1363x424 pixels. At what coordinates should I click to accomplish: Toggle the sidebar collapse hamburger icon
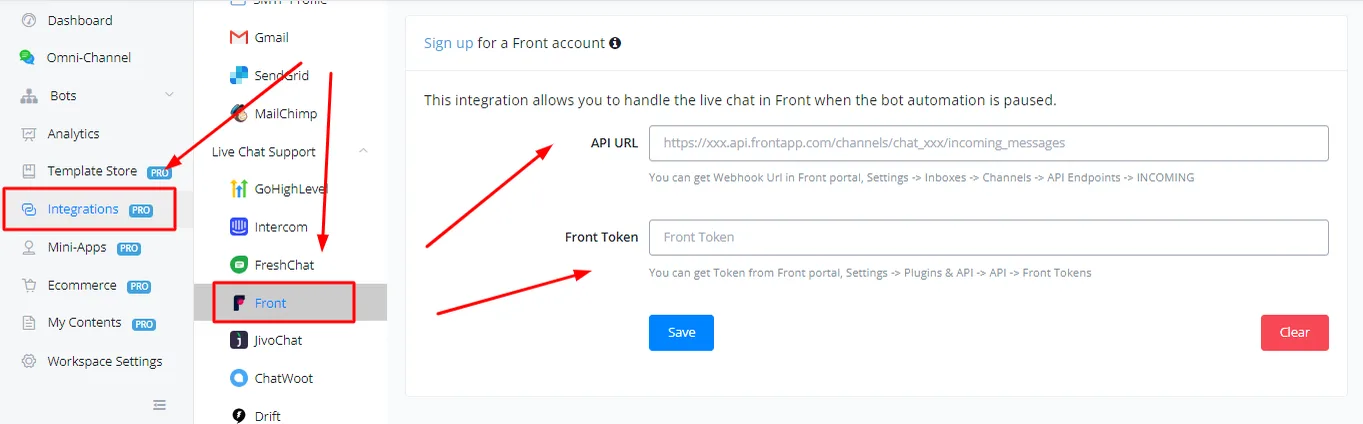pyautogui.click(x=159, y=405)
